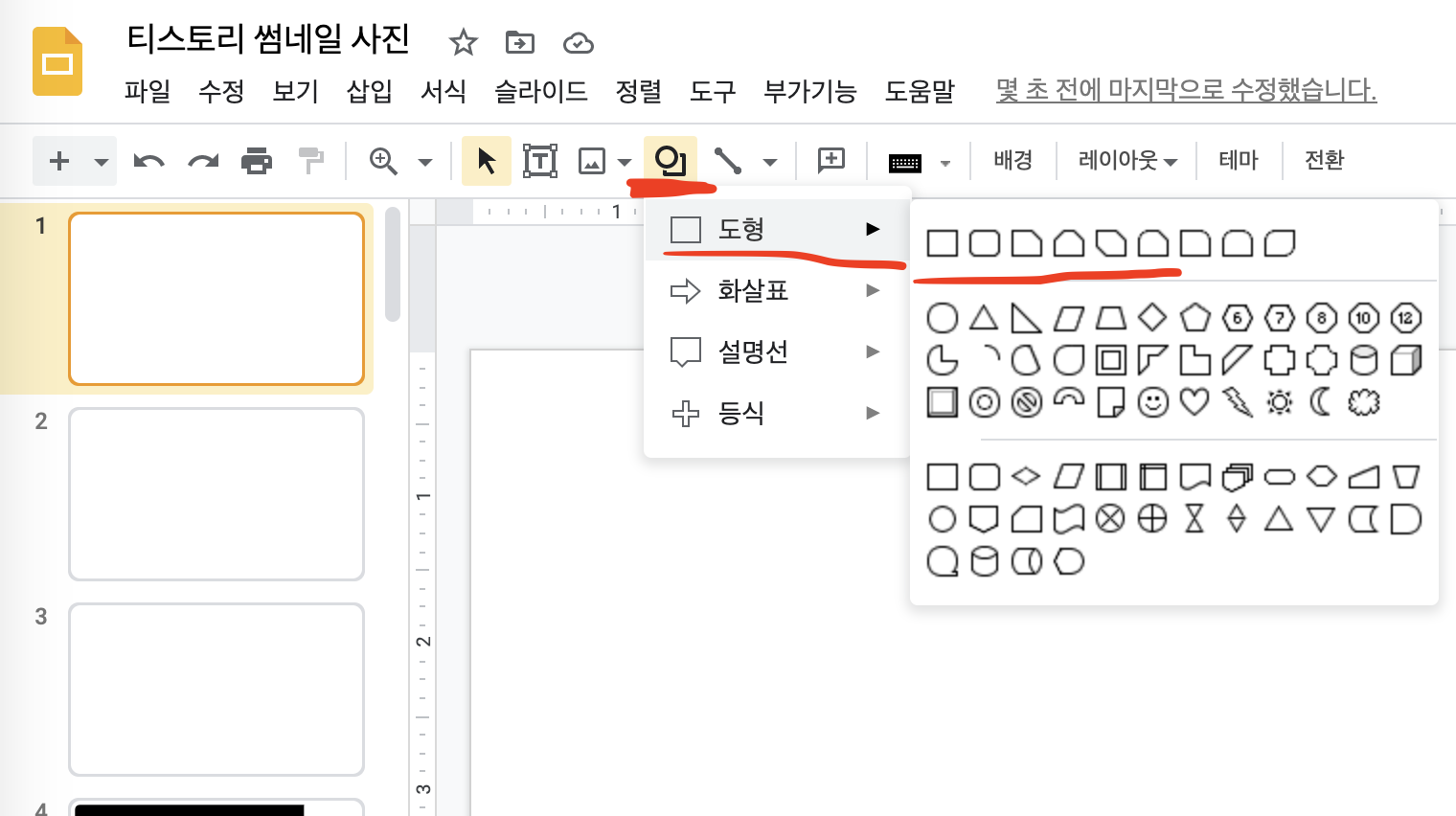Expand the 등식 equation submenu

[777, 413]
